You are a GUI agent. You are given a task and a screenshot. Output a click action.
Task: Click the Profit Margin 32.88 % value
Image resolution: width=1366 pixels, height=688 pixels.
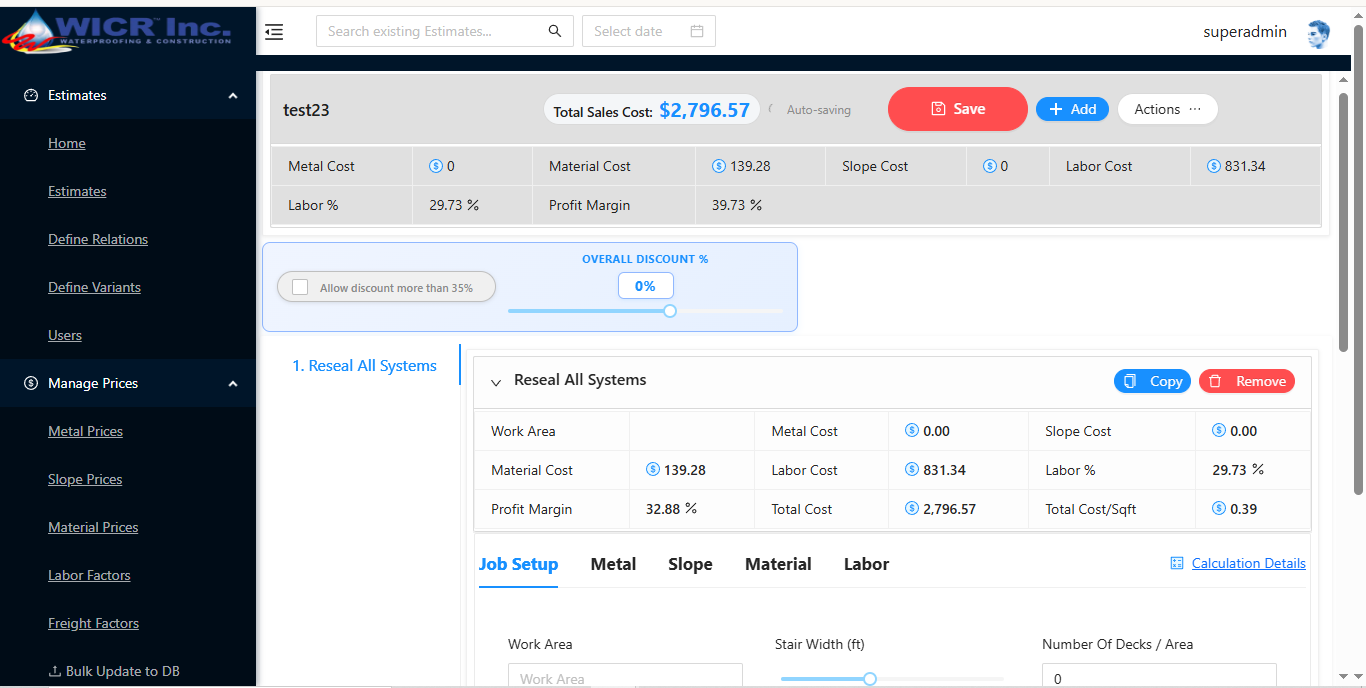click(671, 509)
